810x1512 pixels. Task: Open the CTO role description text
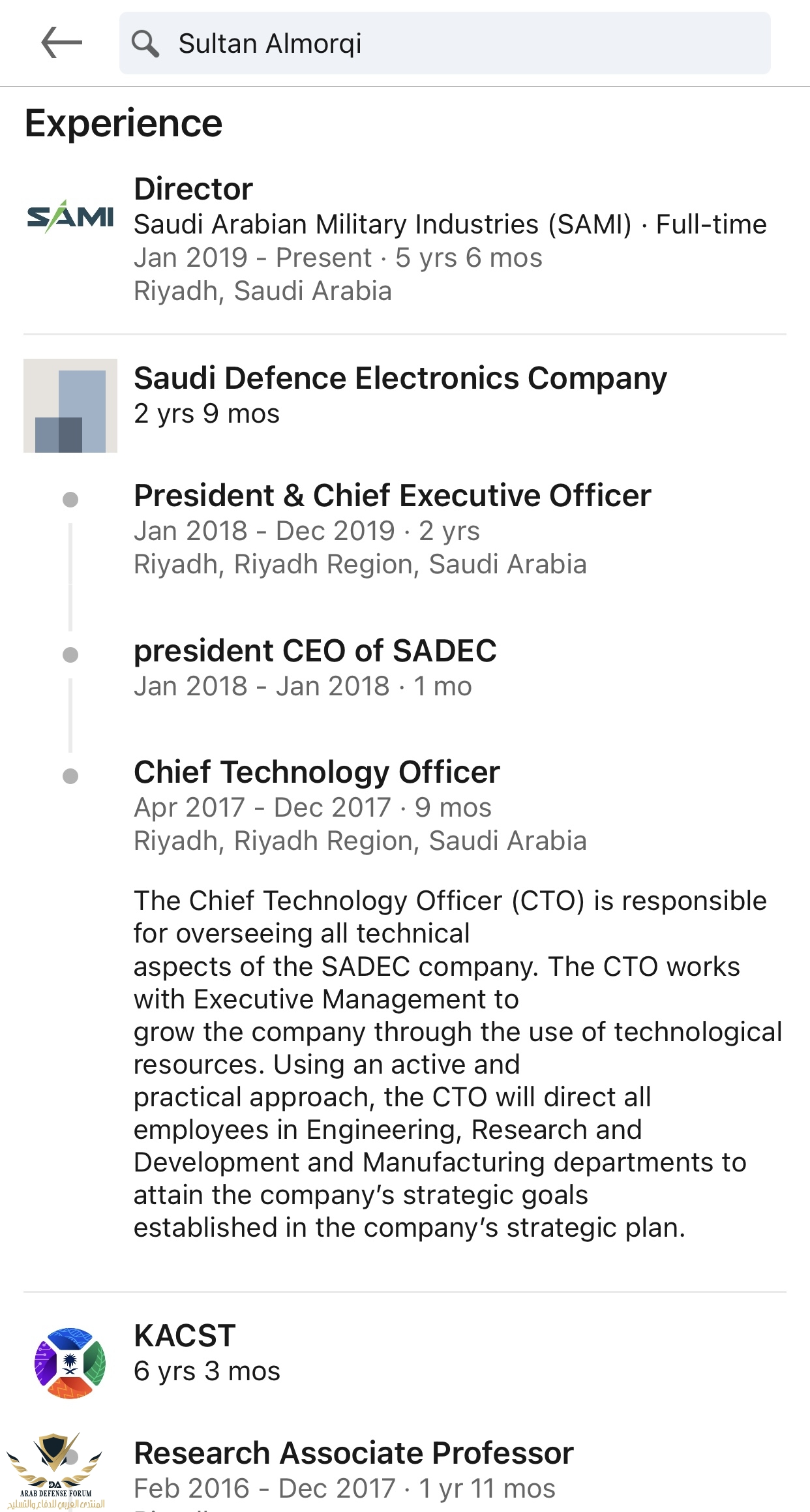click(x=458, y=1064)
